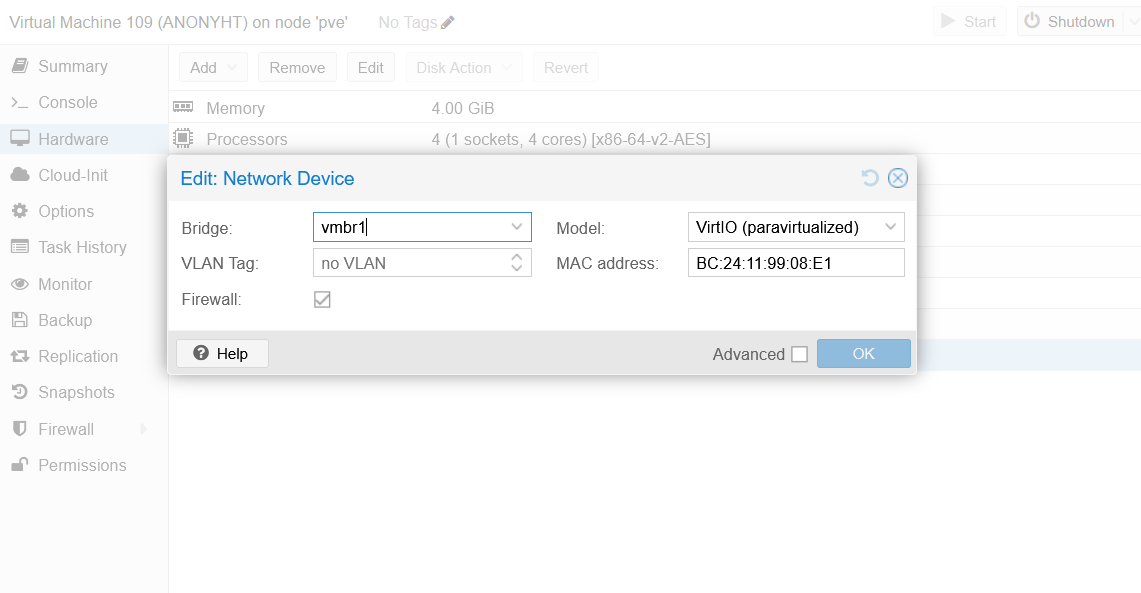Viewport: 1141px width, 593px height.
Task: Click the Shutdown button
Action: point(1070,22)
